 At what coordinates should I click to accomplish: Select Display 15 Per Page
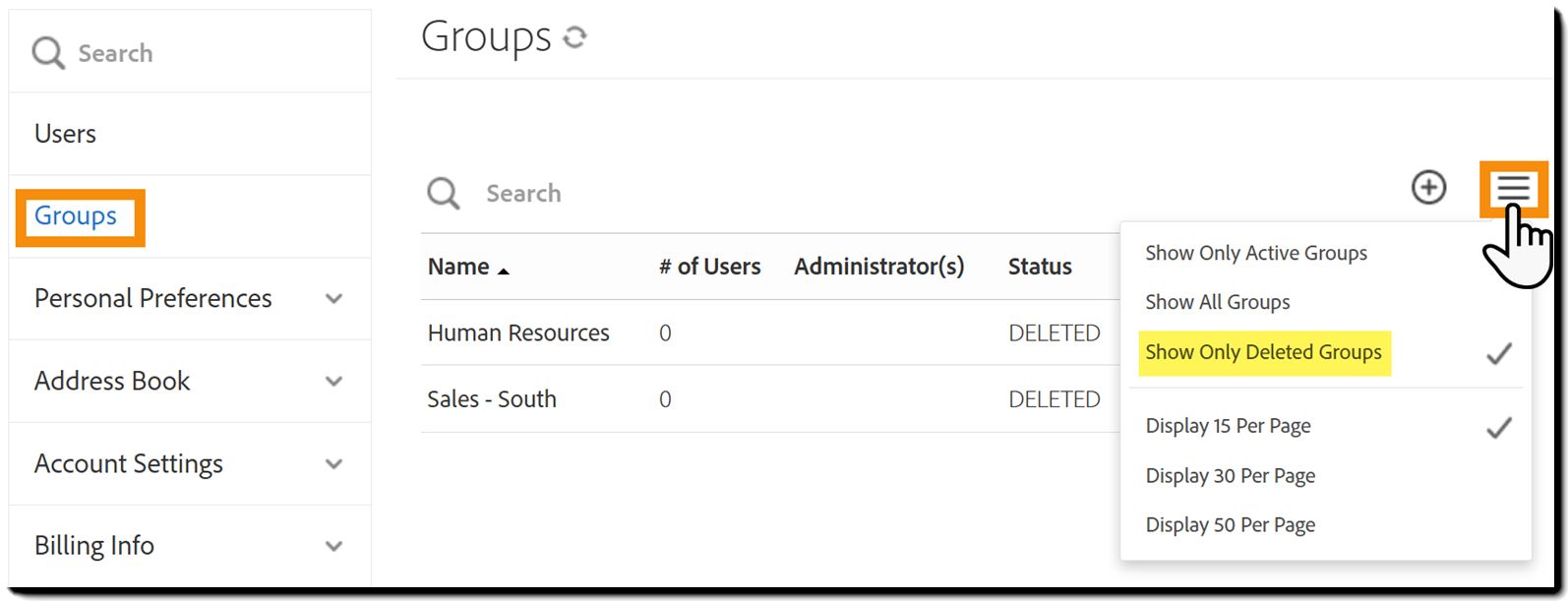pyautogui.click(x=1228, y=426)
